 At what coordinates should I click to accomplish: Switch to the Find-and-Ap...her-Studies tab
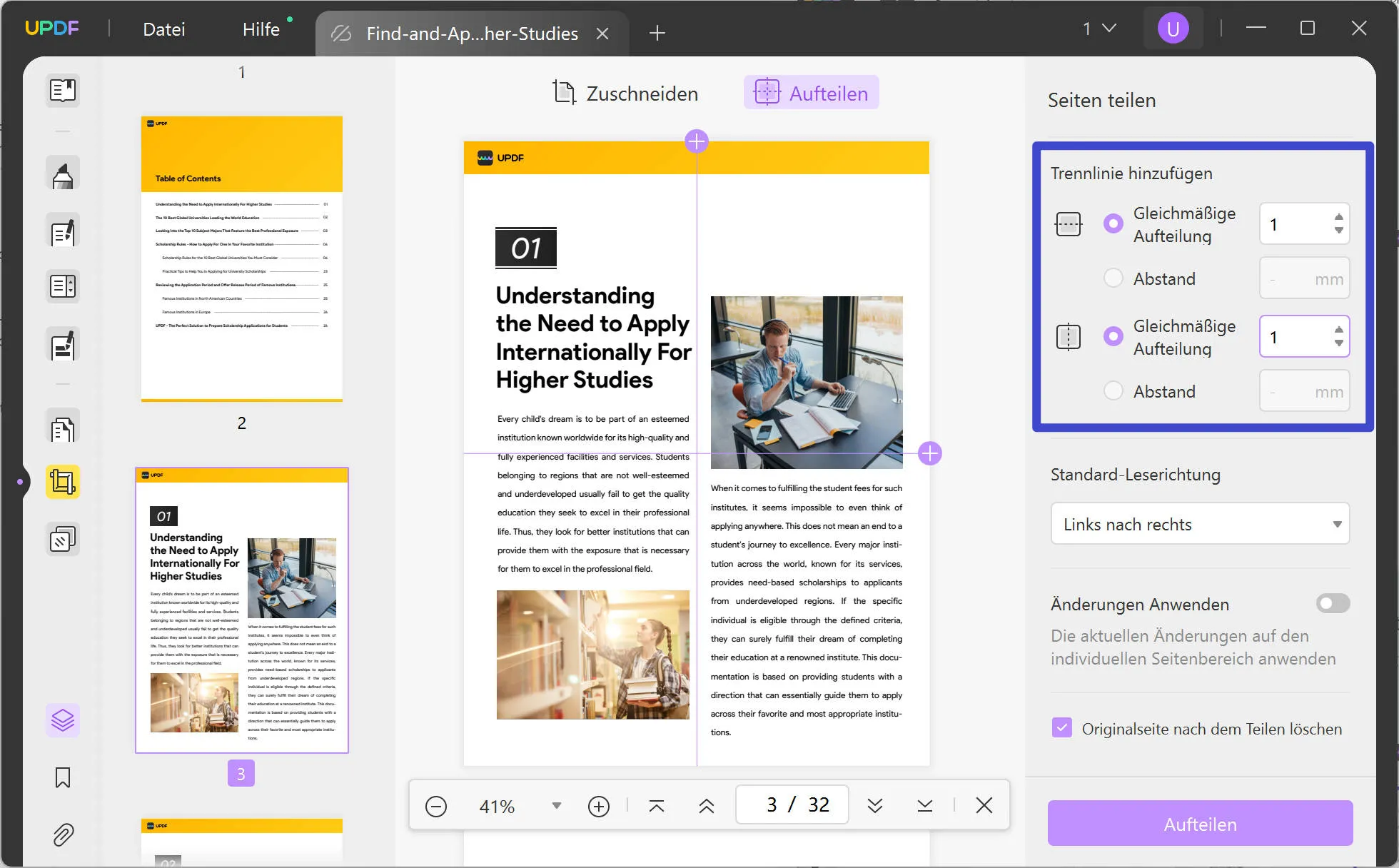[472, 34]
